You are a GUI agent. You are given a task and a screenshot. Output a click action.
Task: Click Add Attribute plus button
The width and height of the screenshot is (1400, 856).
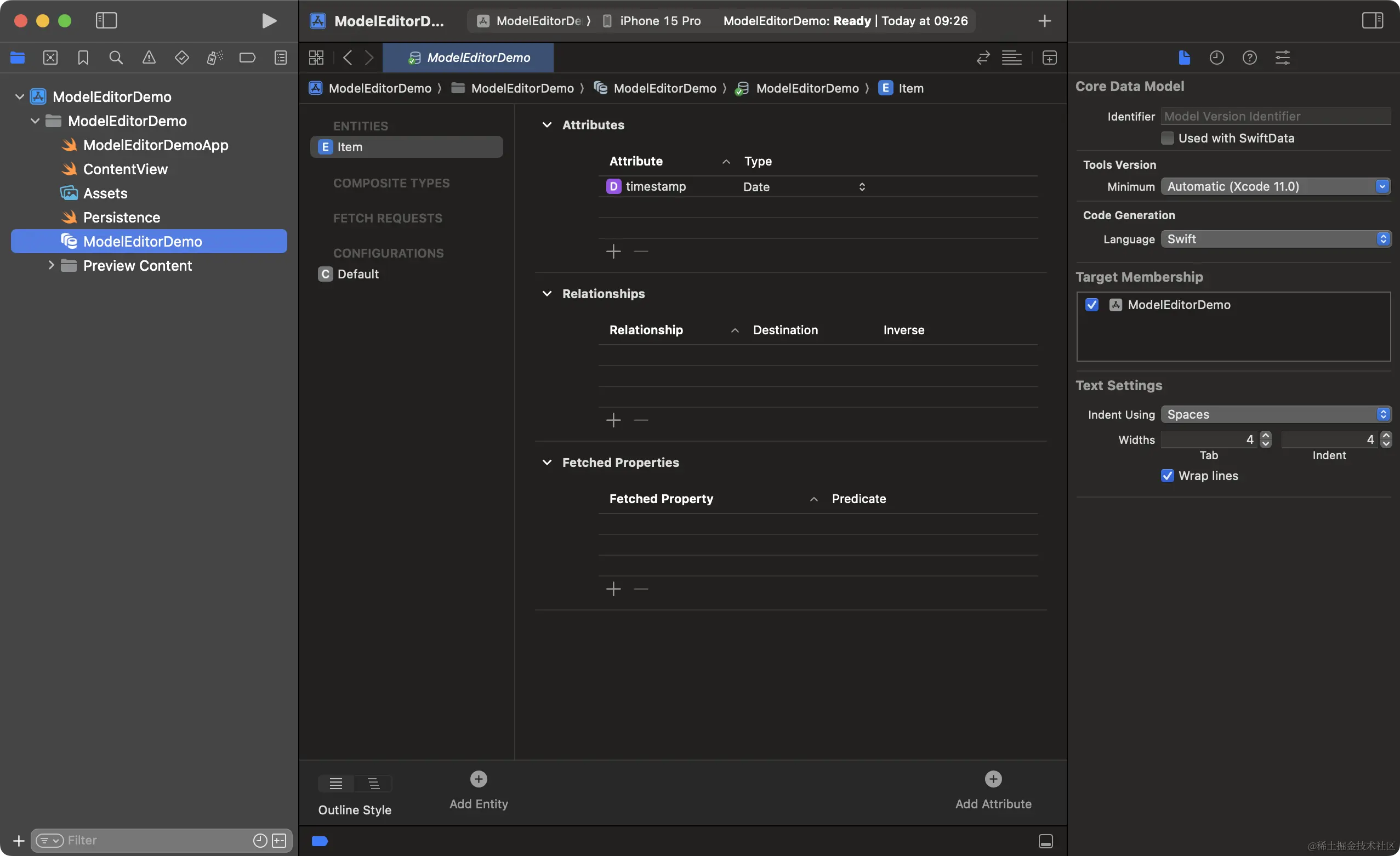point(993,779)
